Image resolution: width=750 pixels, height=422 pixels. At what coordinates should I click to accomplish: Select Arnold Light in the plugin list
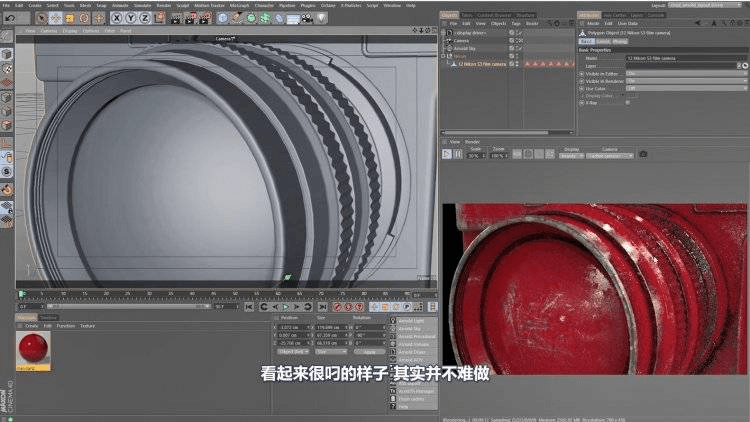(x=410, y=321)
